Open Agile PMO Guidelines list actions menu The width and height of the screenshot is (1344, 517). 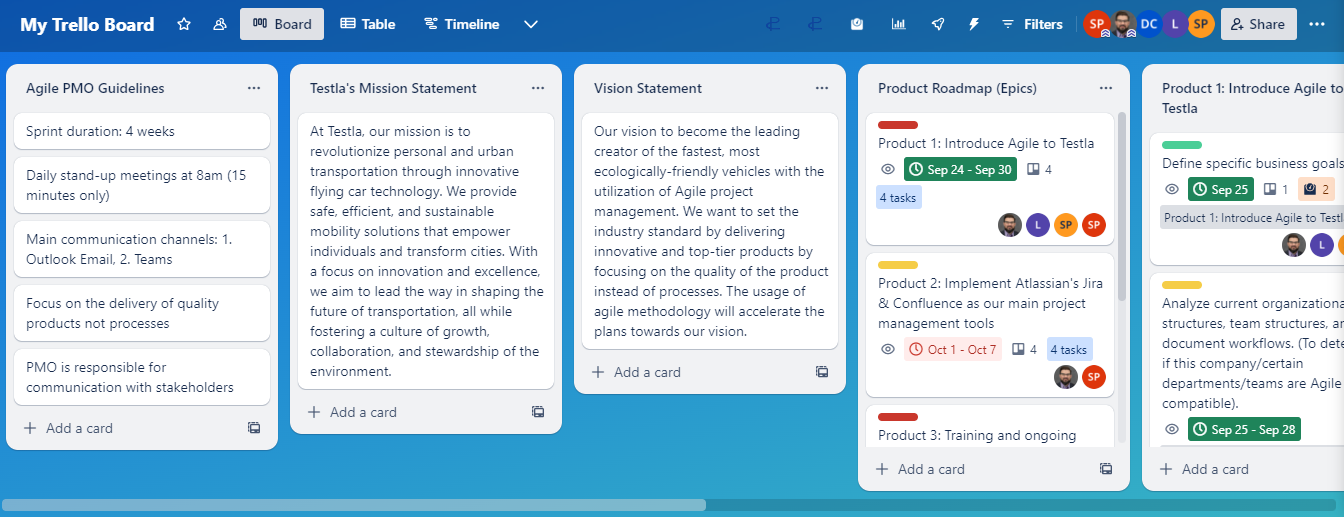click(x=254, y=88)
